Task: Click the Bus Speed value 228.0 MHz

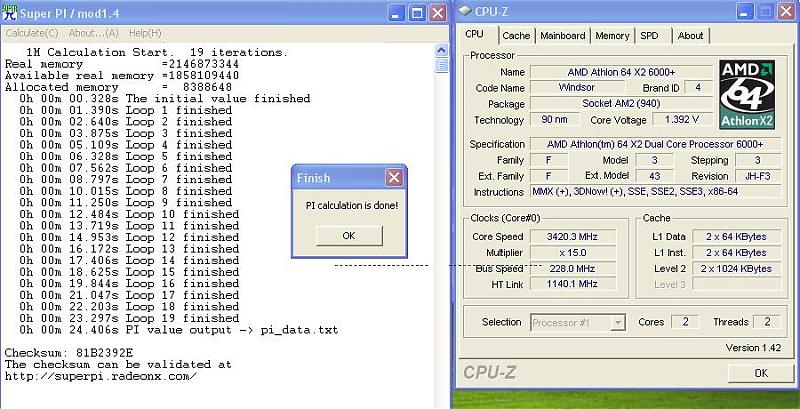Action: 573,268
